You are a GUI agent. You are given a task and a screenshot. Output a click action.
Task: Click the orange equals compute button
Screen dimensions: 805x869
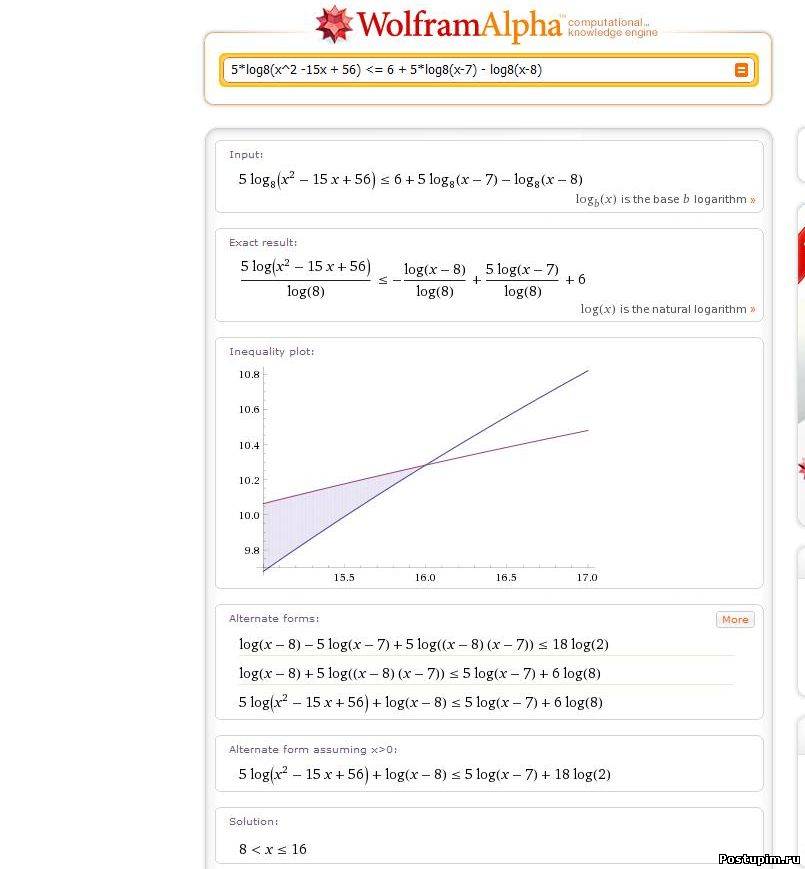click(741, 70)
